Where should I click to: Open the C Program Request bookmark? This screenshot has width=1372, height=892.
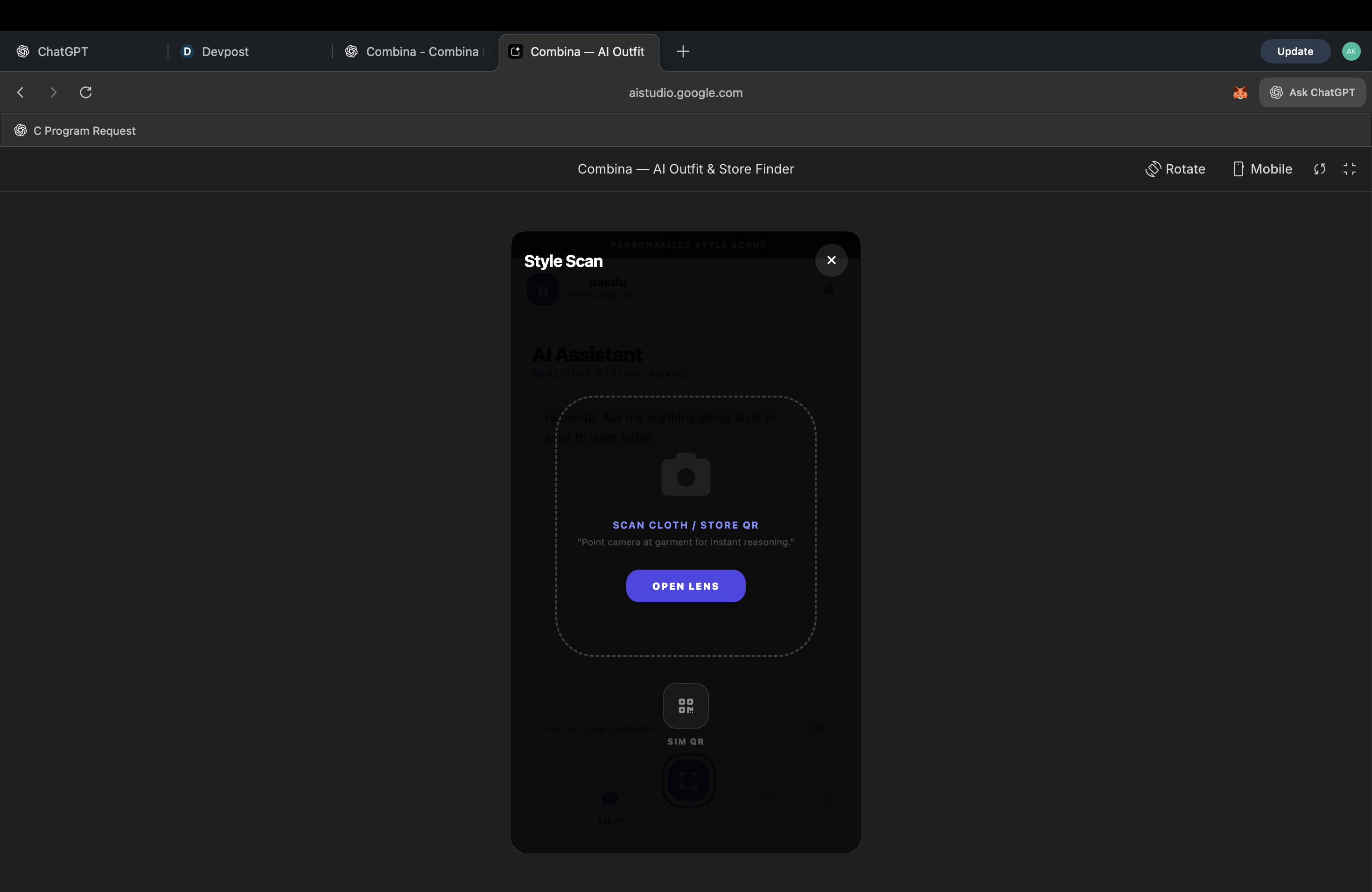84,131
